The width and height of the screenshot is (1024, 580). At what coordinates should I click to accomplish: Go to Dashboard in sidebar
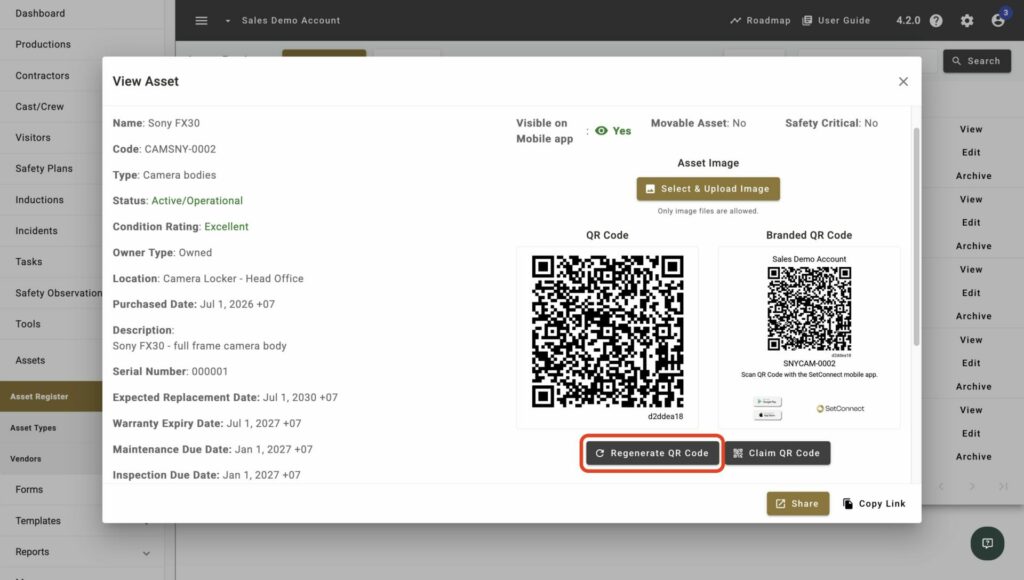pos(40,13)
